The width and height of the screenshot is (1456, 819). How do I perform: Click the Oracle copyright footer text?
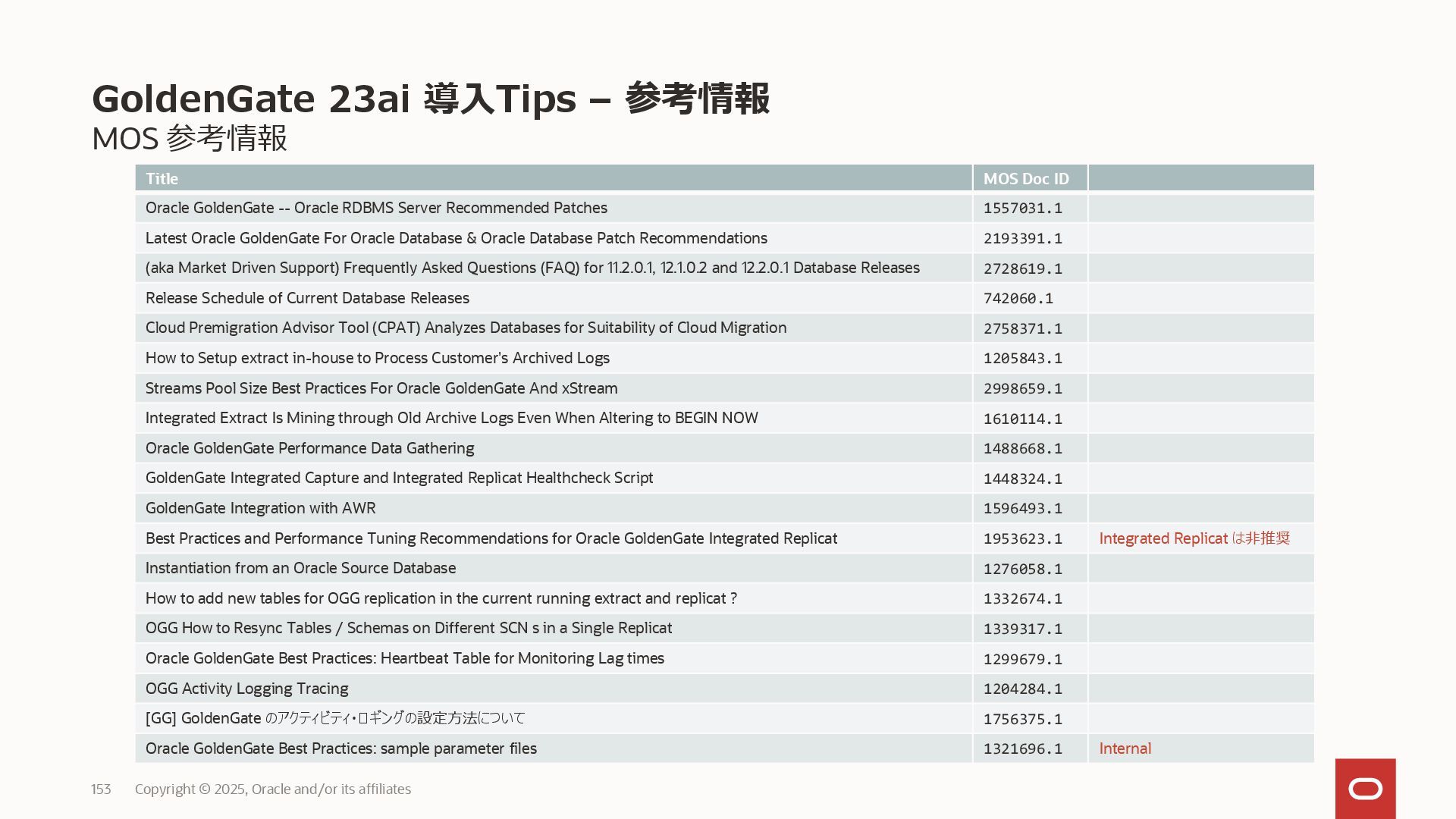tap(273, 789)
